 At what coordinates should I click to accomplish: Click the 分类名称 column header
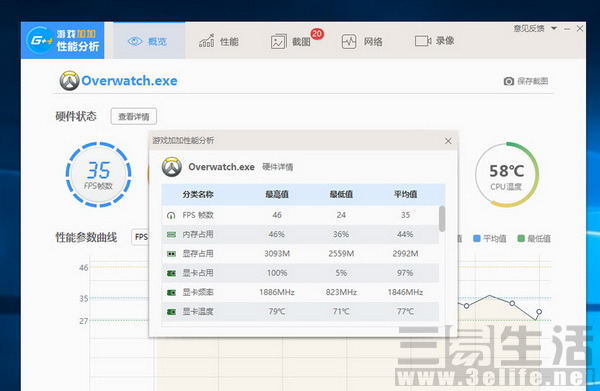coord(198,194)
